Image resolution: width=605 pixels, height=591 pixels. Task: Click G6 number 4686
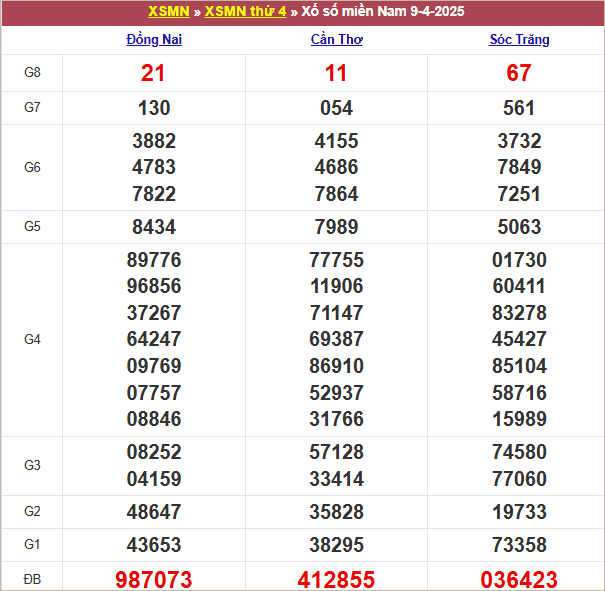(336, 167)
